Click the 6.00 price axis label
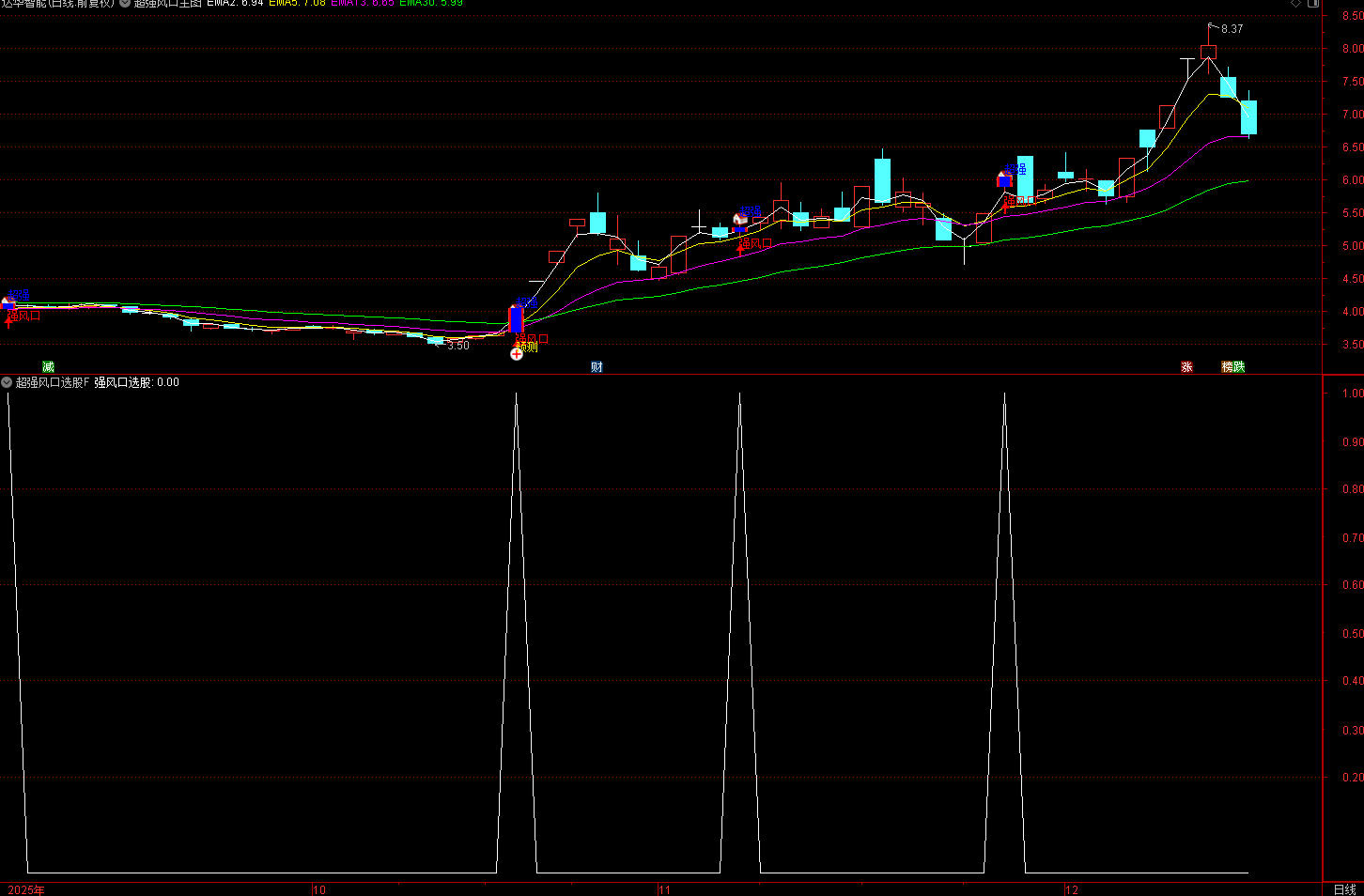Viewport: 1364px width, 896px height. [x=1352, y=180]
